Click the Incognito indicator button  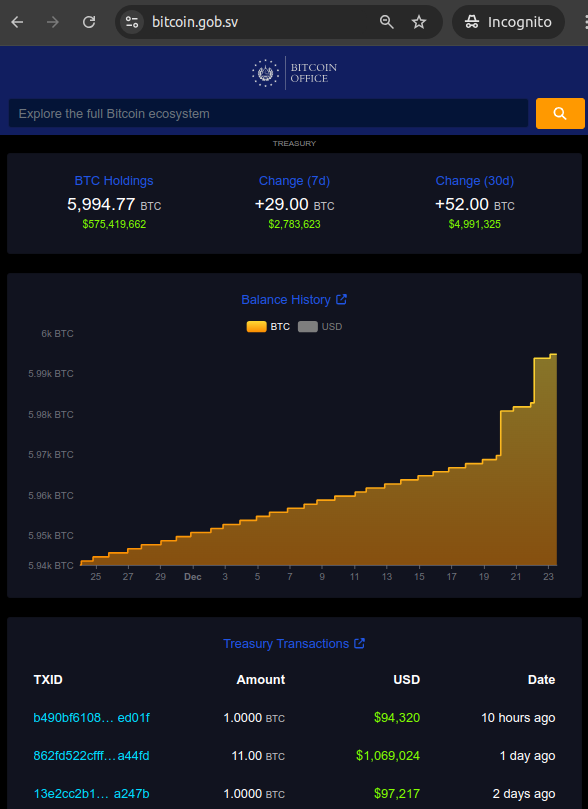(508, 22)
